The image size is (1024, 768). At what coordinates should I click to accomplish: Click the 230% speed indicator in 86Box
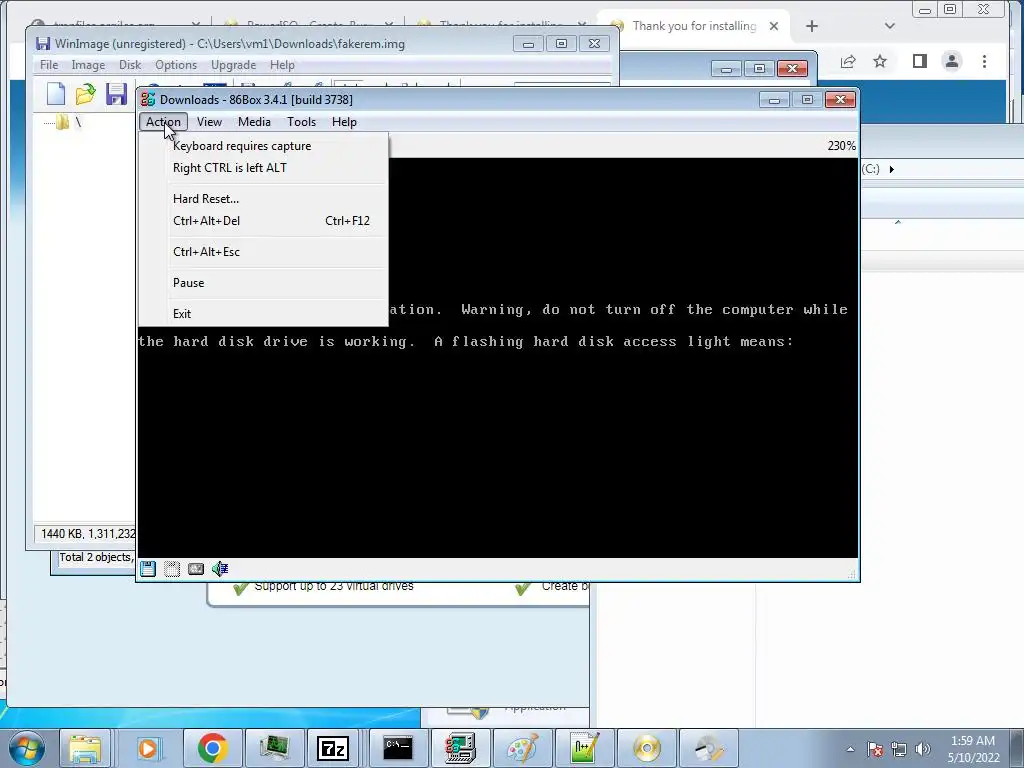point(841,146)
